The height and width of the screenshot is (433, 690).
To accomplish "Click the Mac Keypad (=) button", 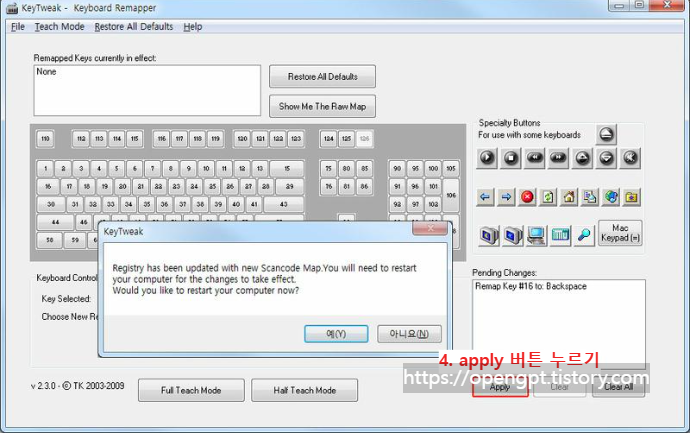I will (620, 233).
